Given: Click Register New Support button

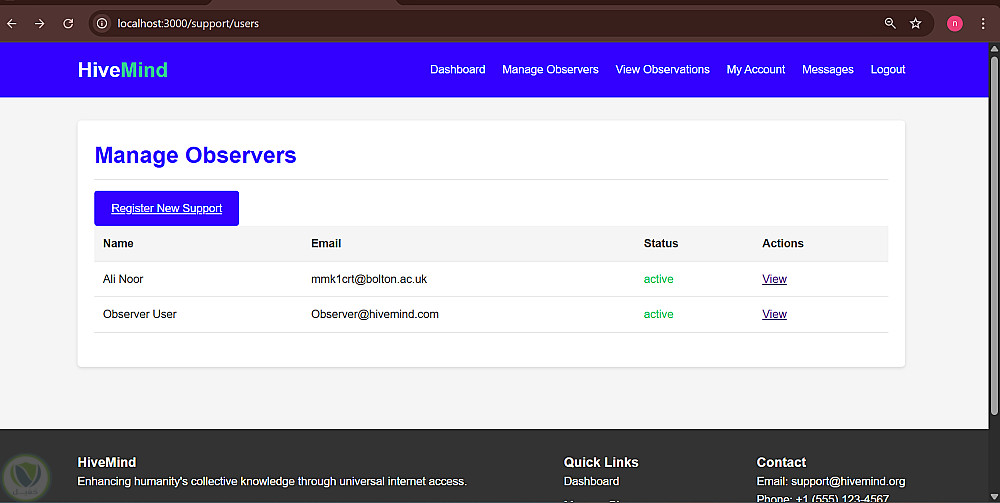Looking at the screenshot, I should coord(166,208).
